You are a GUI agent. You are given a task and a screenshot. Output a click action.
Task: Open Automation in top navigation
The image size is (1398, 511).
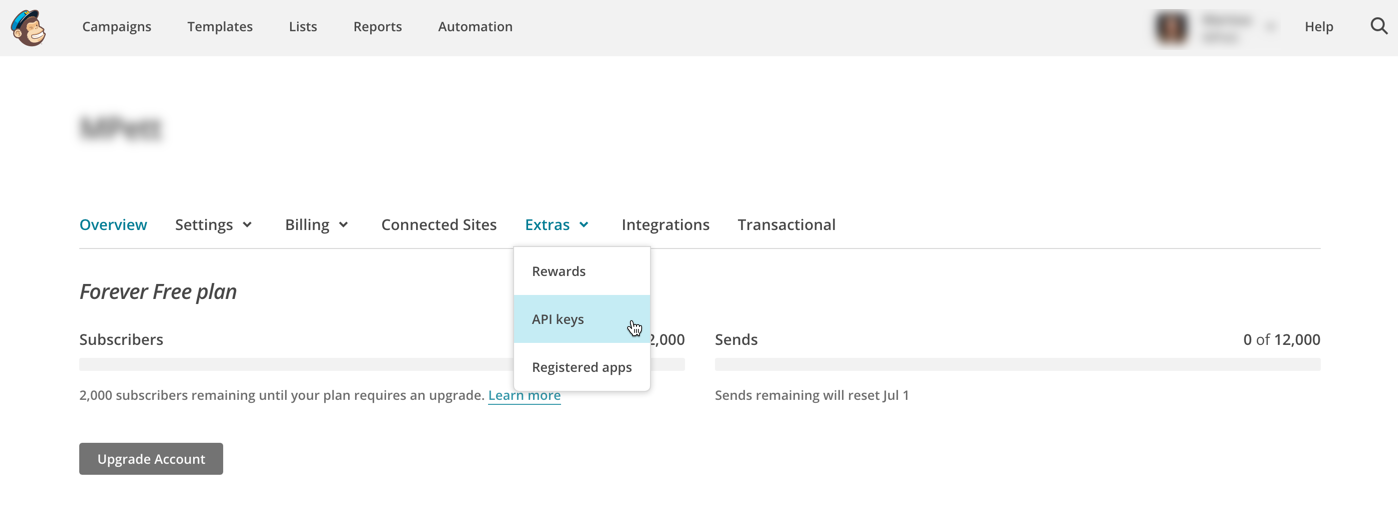[x=475, y=27]
